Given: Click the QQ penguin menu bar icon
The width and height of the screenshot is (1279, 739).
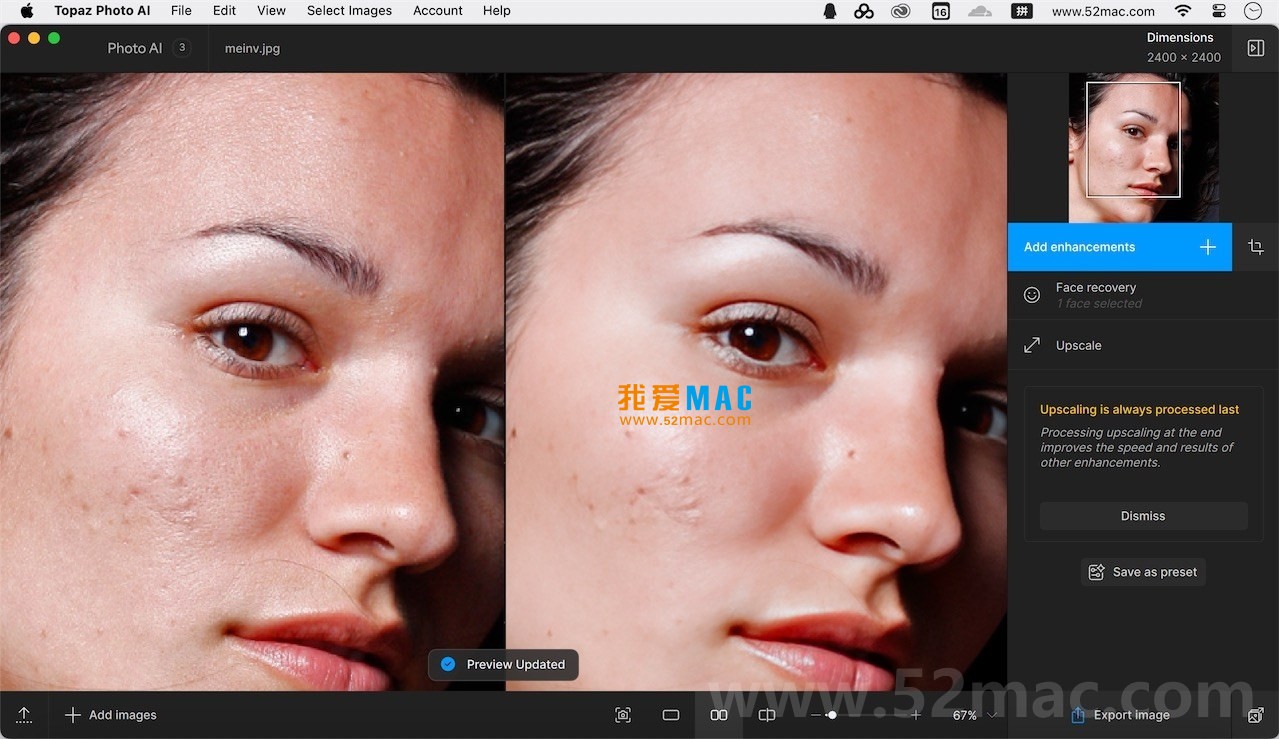Looking at the screenshot, I should pyautogui.click(x=830, y=11).
